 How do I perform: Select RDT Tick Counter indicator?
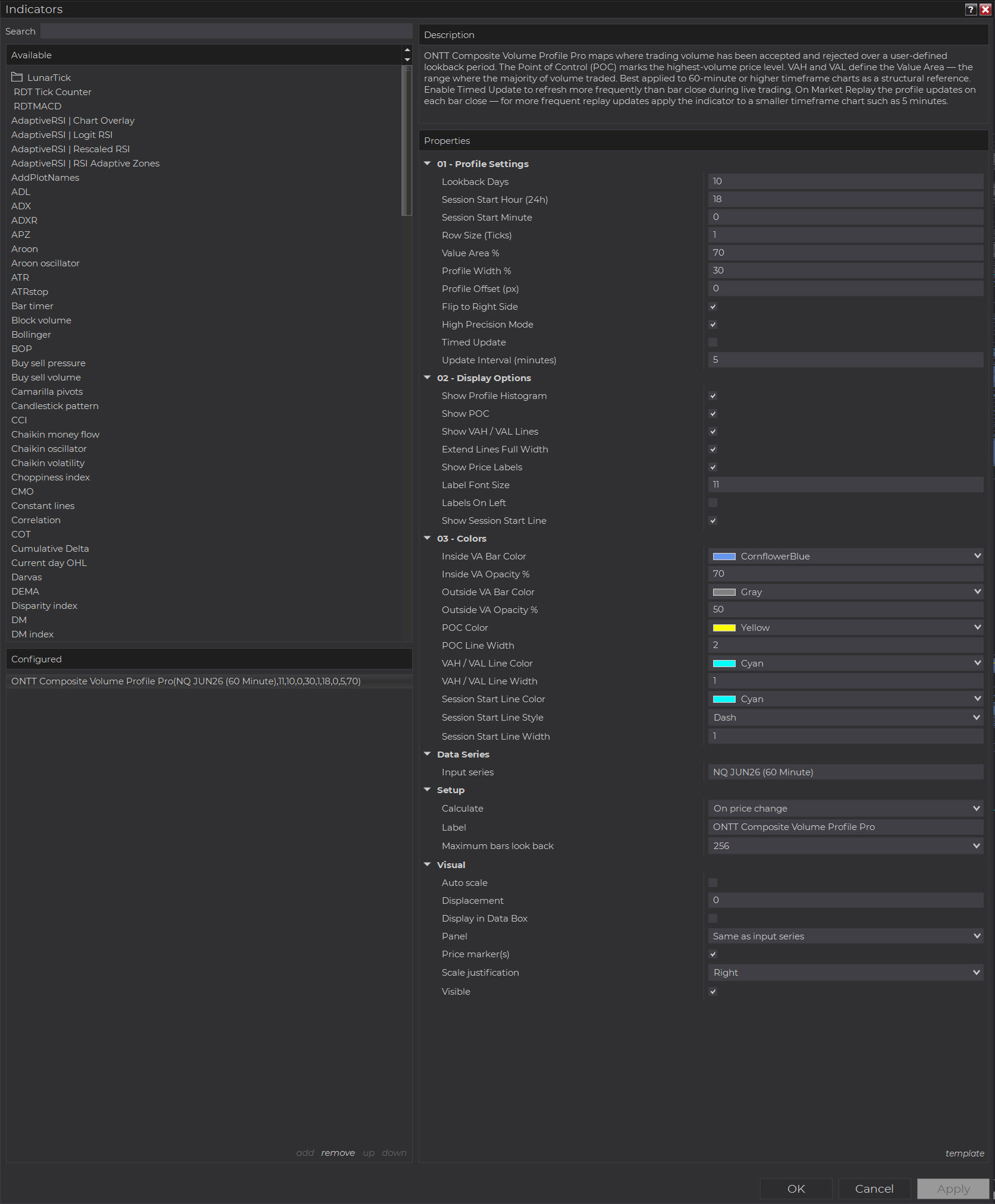52,92
